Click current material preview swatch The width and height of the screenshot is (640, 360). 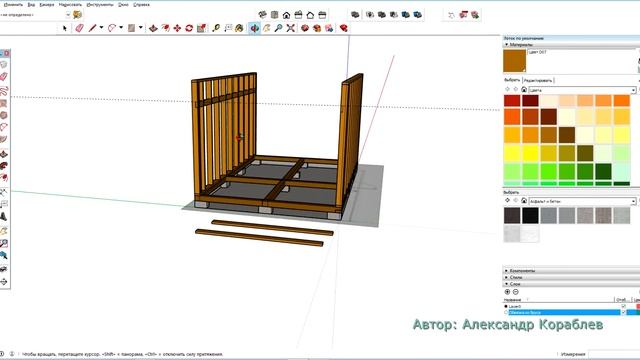(x=514, y=61)
